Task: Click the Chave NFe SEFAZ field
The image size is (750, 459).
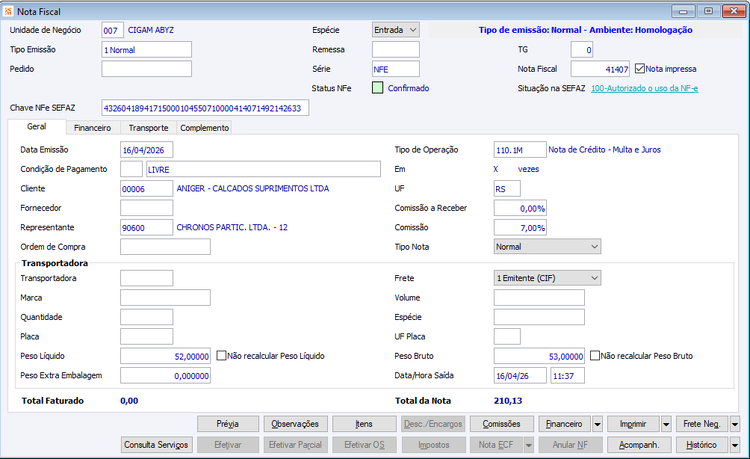Action: pos(205,108)
